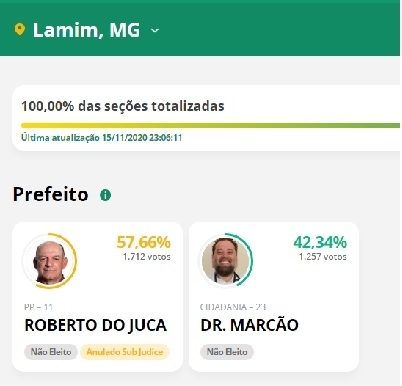The image size is (402, 386).
Task: Click the DR. MARCÃO candidate name
Action: (x=249, y=325)
